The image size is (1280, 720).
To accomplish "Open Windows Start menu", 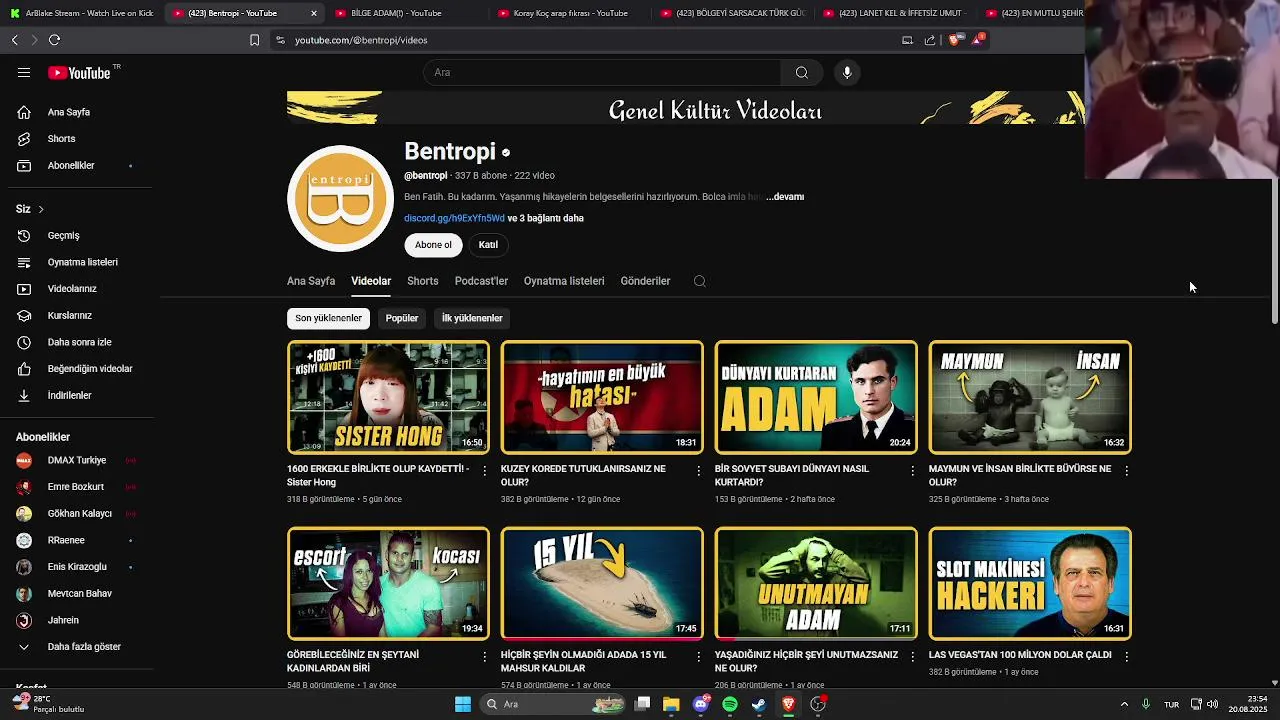I will point(463,704).
